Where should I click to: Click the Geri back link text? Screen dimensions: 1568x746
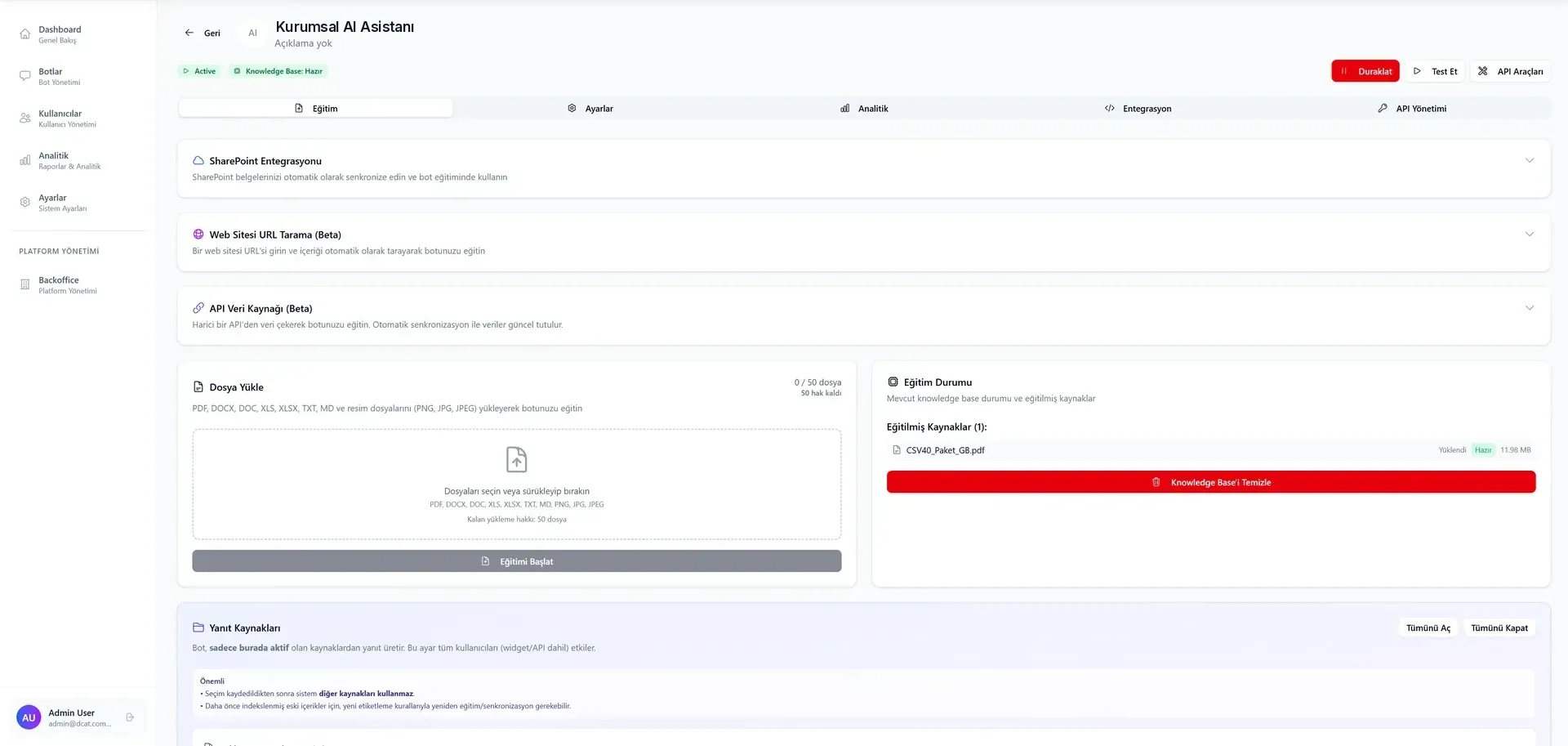[x=212, y=34]
